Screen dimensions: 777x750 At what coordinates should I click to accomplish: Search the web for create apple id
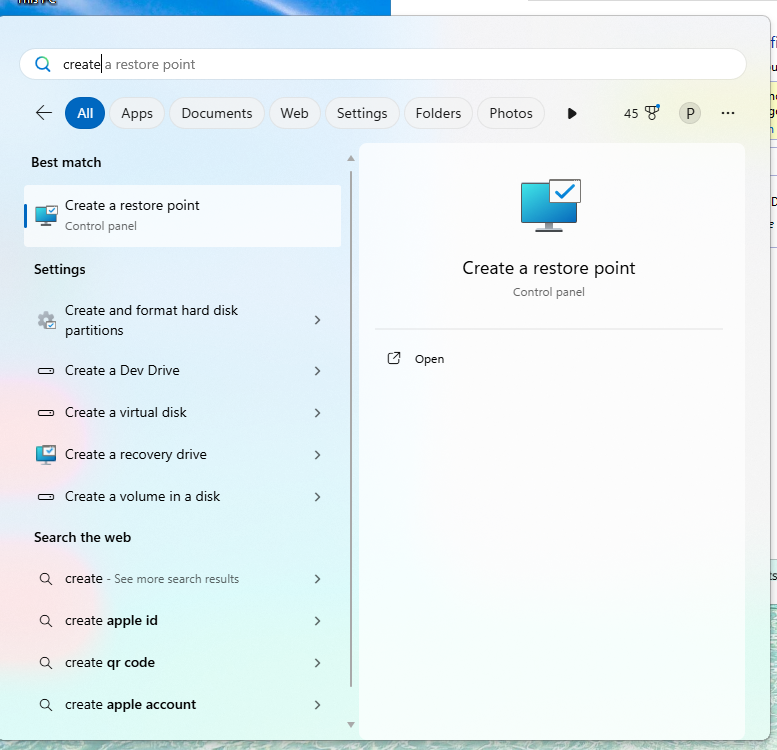[182, 621]
